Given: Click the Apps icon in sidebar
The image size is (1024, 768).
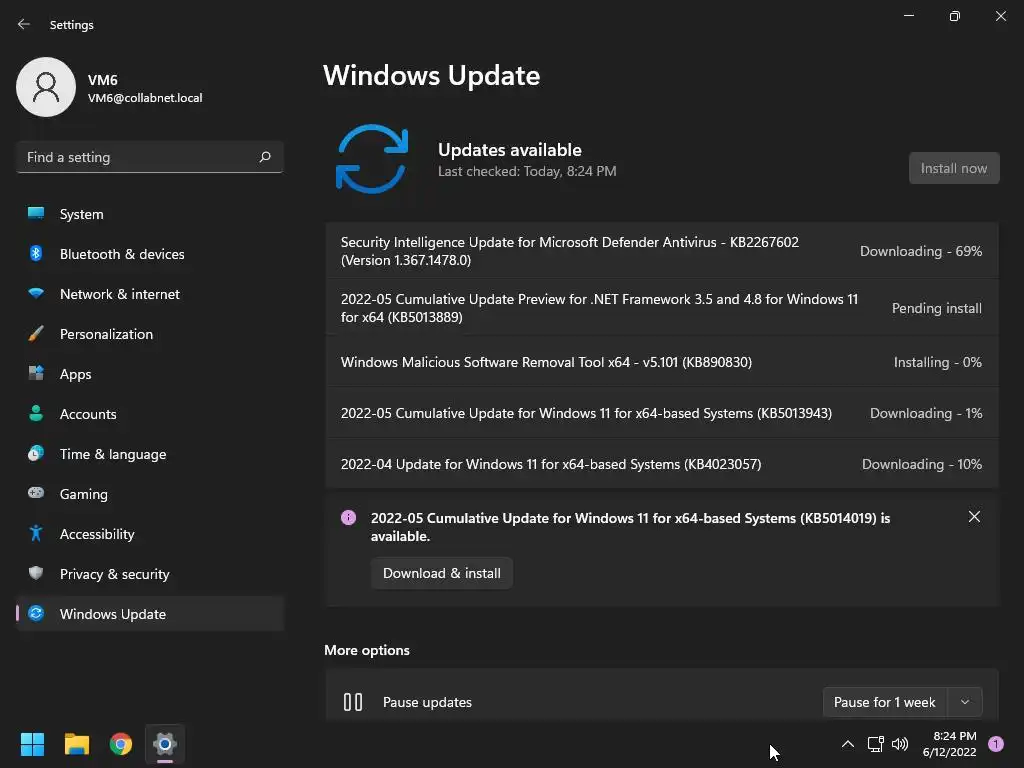Looking at the screenshot, I should [x=36, y=374].
